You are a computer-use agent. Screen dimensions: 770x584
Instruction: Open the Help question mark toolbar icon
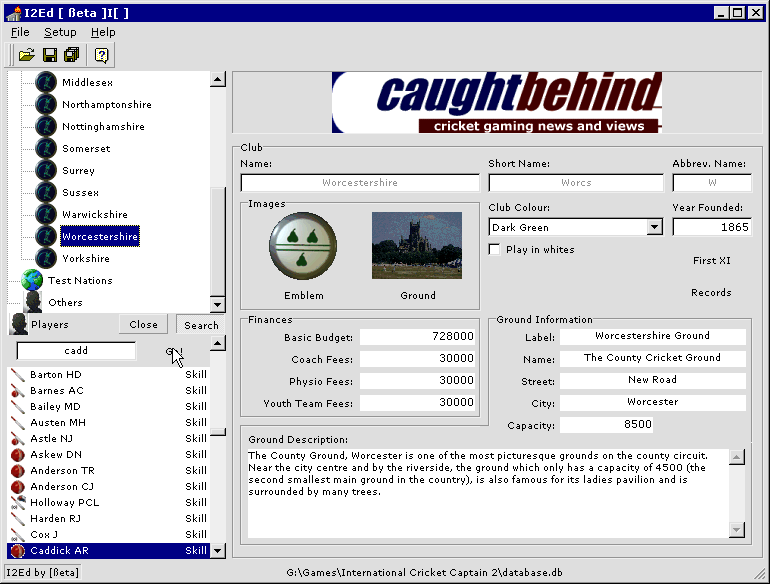coord(102,54)
